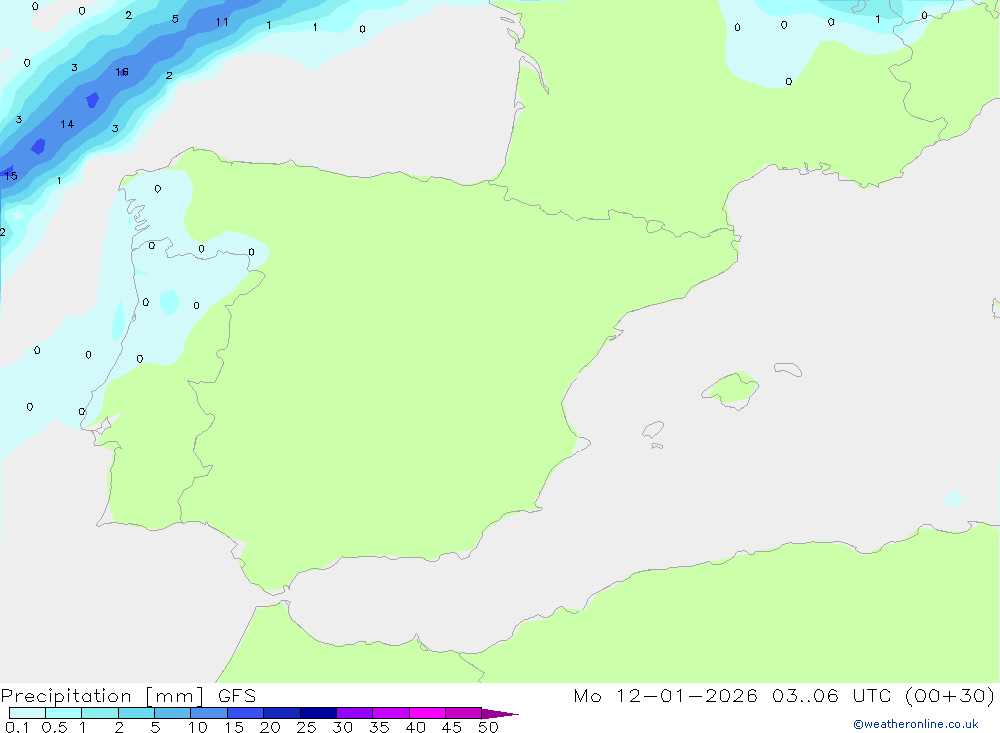Click the 'Mo 12-01-2026' date text
The width and height of the screenshot is (1000, 733).
(x=666, y=696)
